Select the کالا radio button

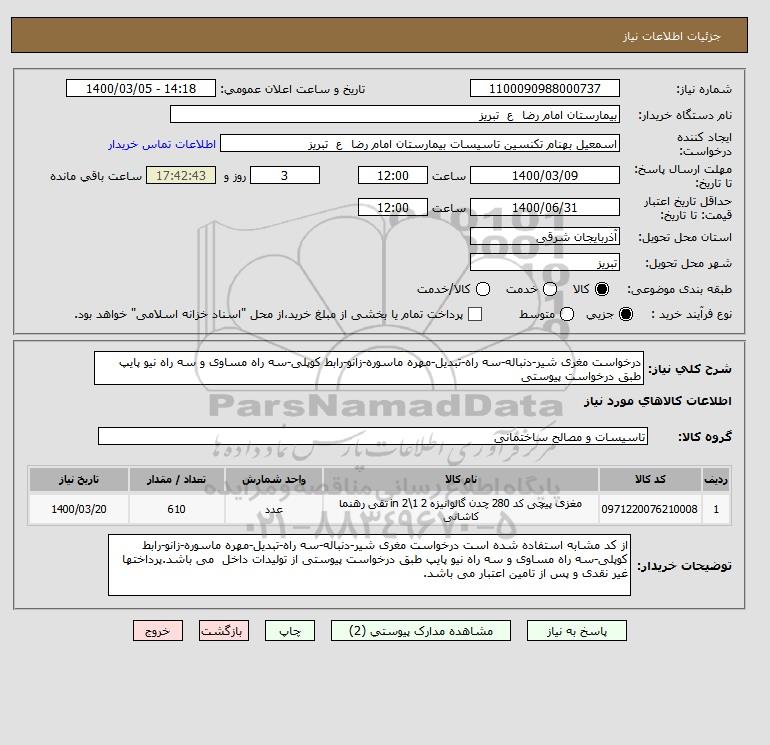pos(602,289)
